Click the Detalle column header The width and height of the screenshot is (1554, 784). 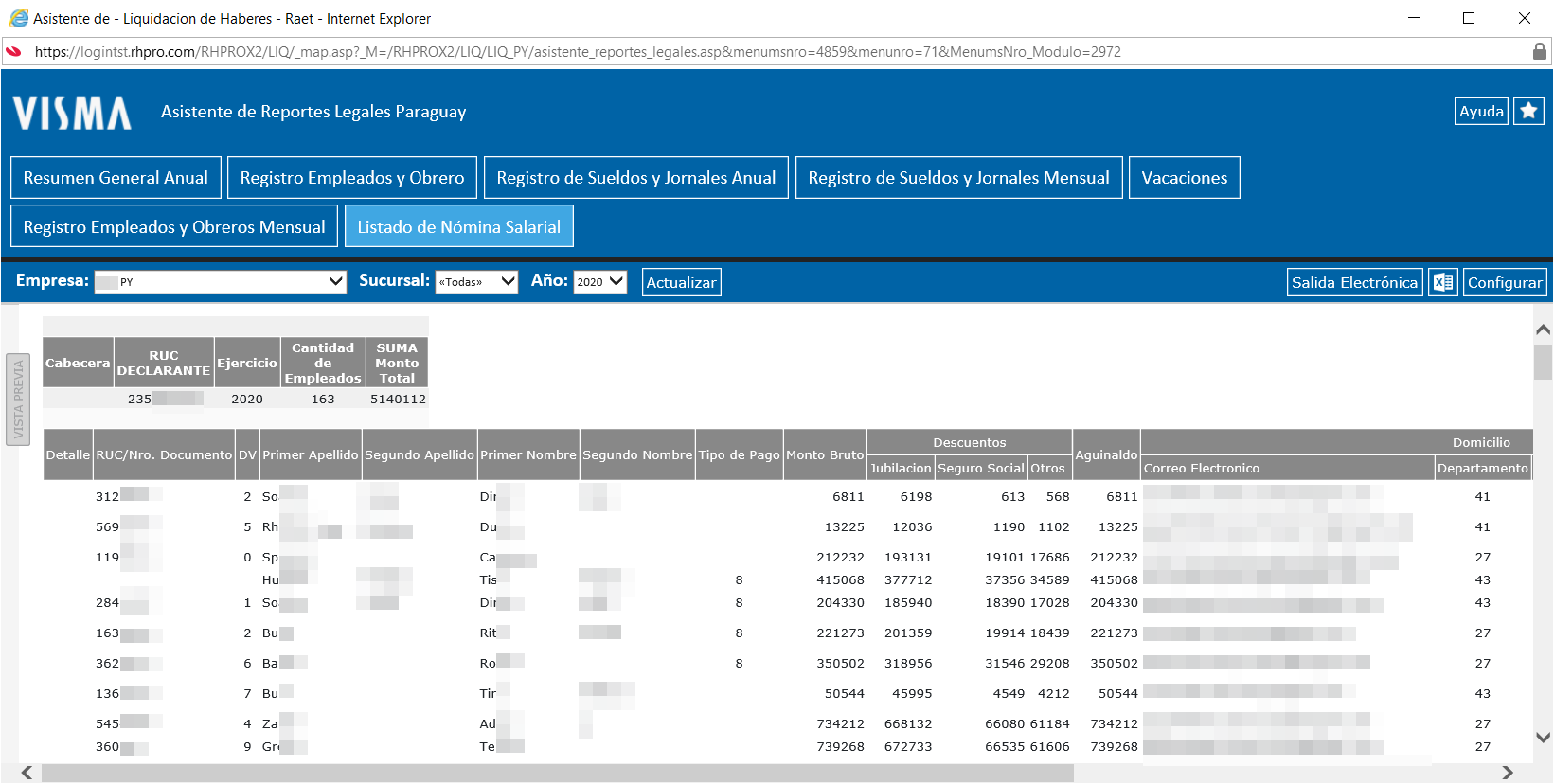coord(68,454)
